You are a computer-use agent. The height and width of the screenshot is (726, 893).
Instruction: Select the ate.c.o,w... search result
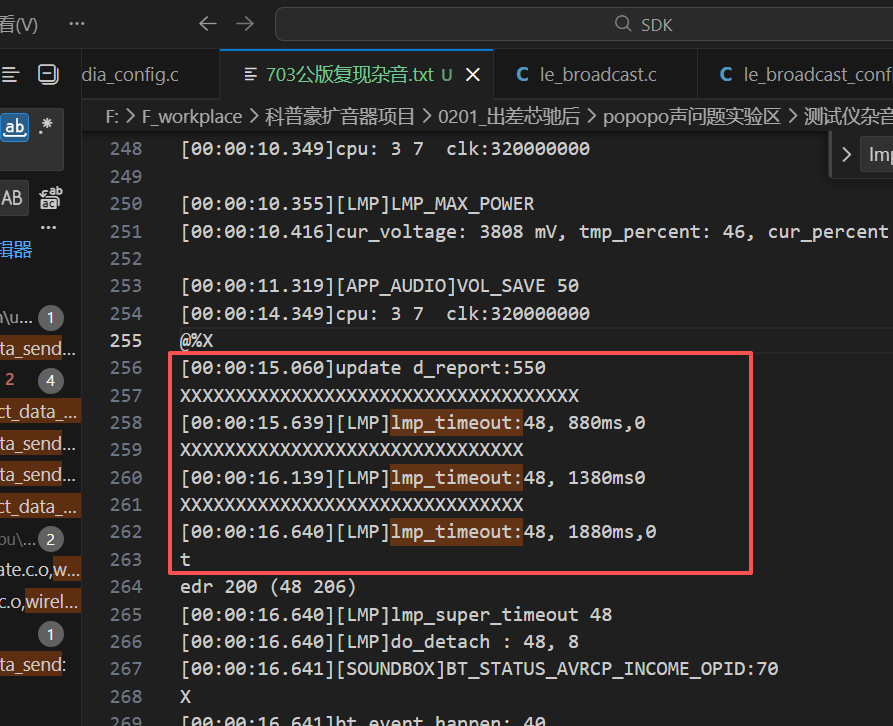[40, 569]
